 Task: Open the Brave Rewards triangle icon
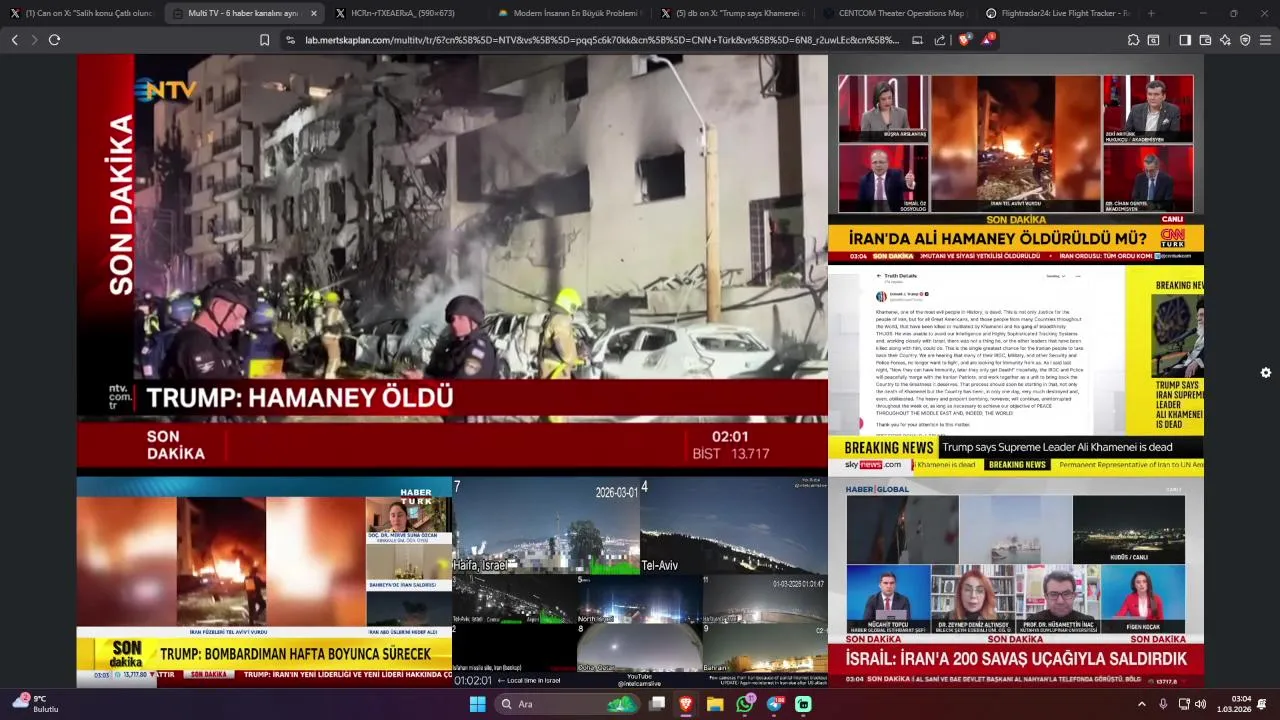[988, 40]
